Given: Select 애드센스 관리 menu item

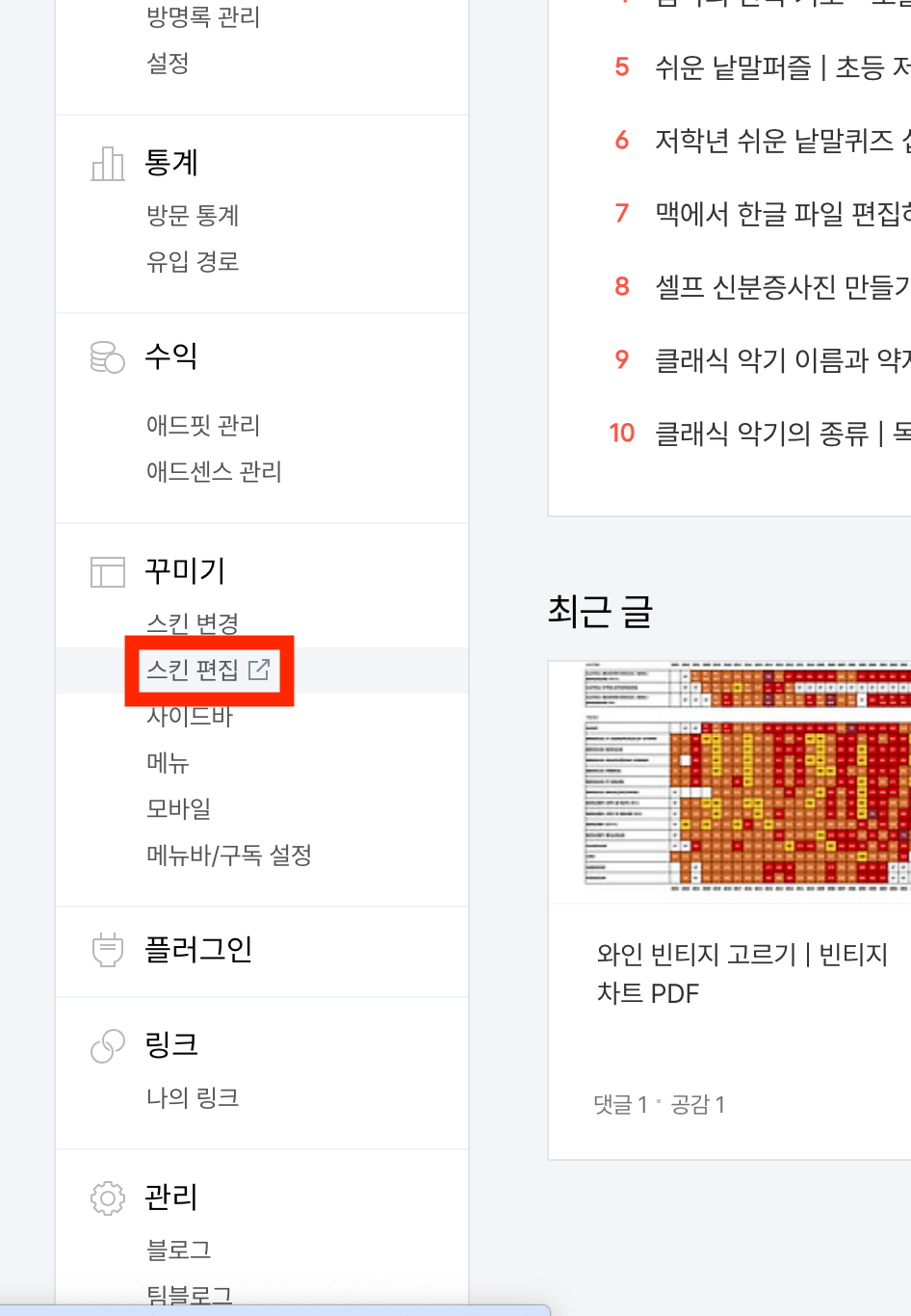Looking at the screenshot, I should click(214, 471).
